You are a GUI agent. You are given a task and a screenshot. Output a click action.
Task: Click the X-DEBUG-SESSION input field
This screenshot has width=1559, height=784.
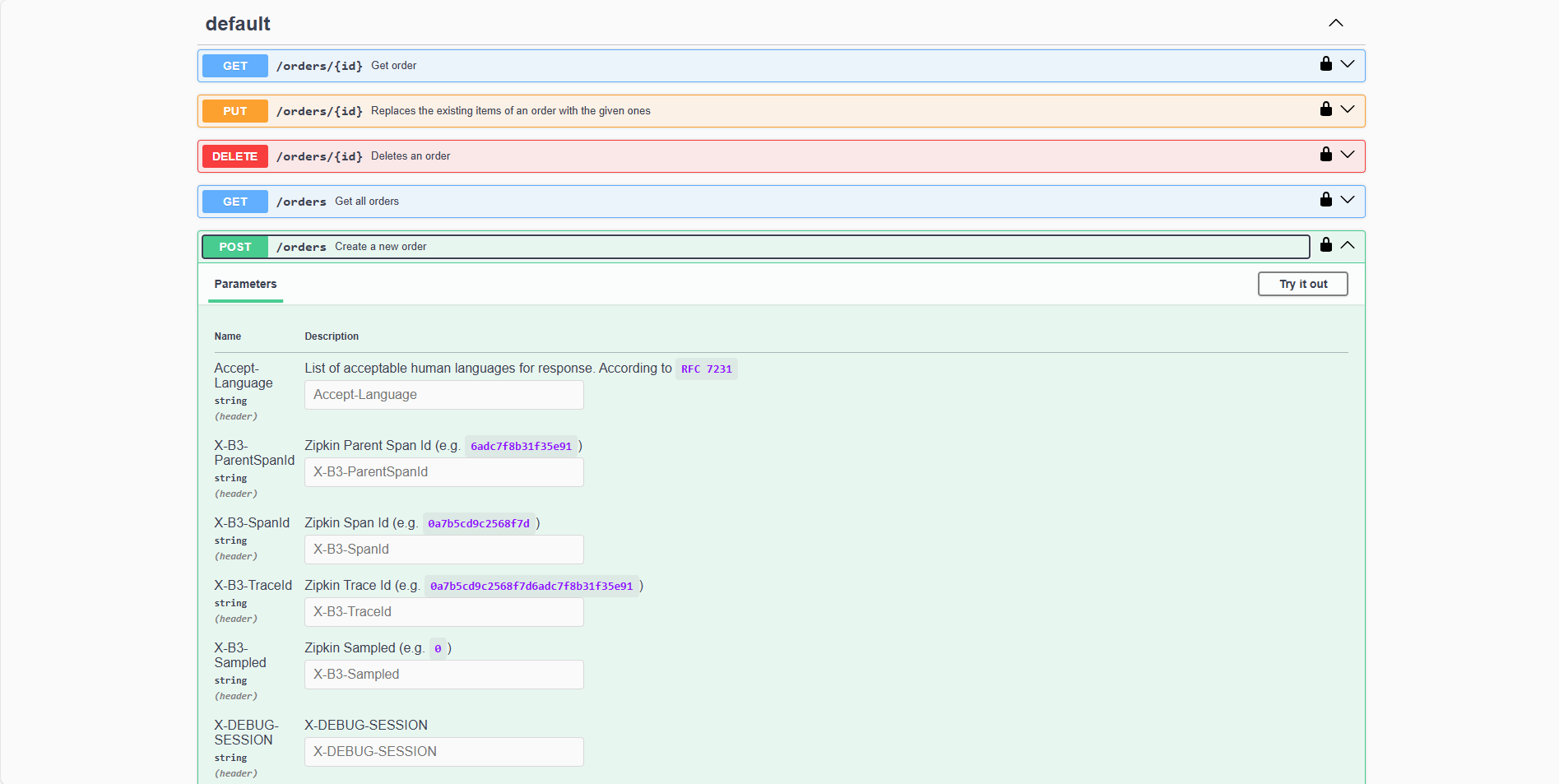[x=443, y=751]
